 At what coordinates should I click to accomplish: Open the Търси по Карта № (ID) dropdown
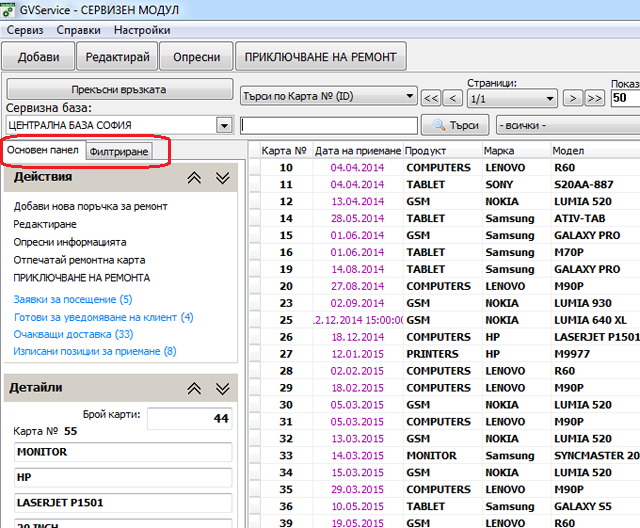pyautogui.click(x=329, y=96)
